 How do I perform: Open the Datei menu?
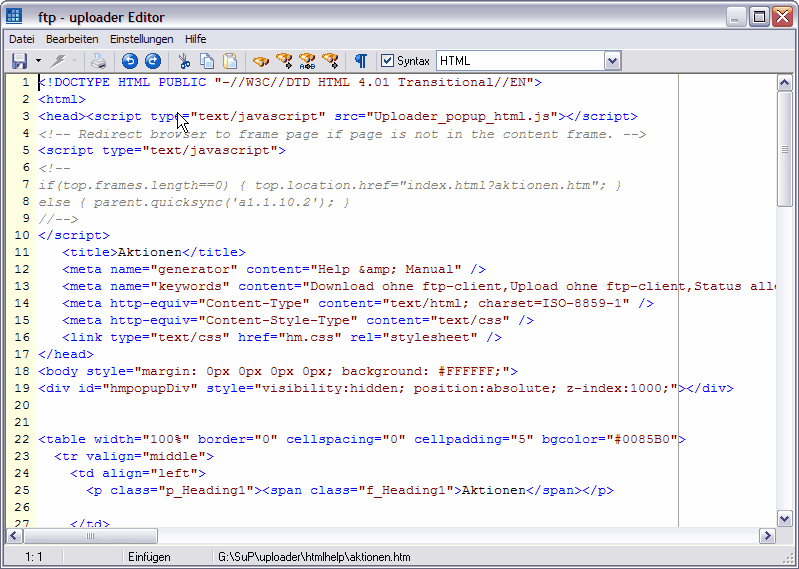tap(21, 38)
